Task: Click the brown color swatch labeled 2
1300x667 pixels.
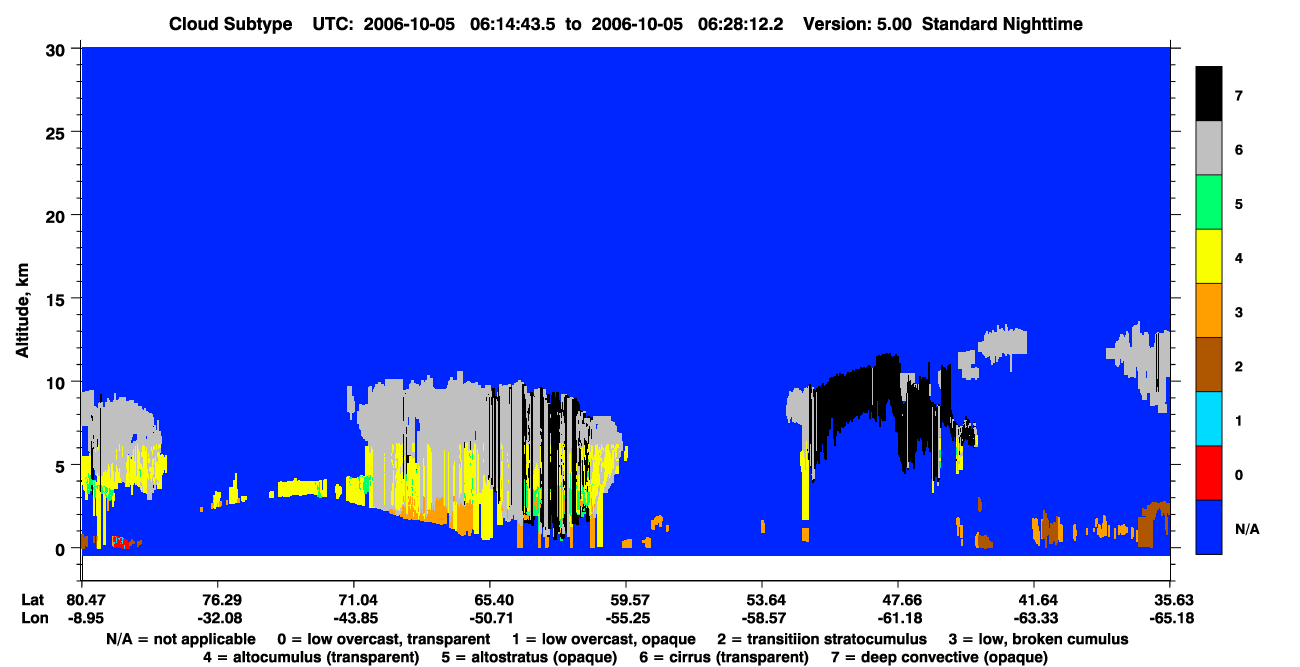Action: pos(1209,365)
